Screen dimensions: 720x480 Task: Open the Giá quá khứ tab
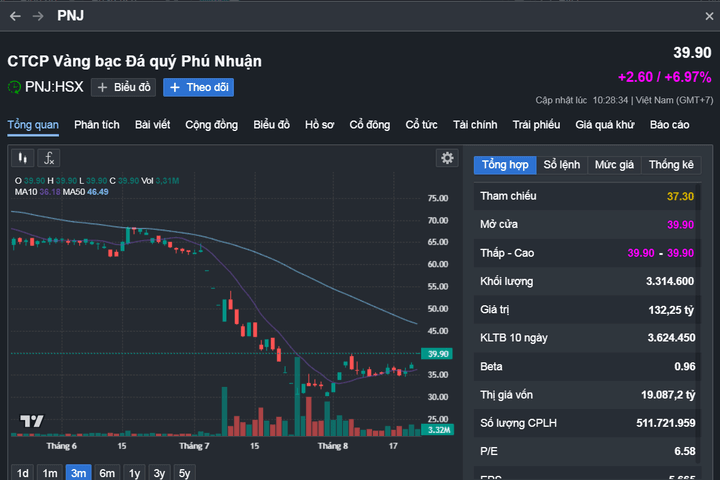click(605, 125)
